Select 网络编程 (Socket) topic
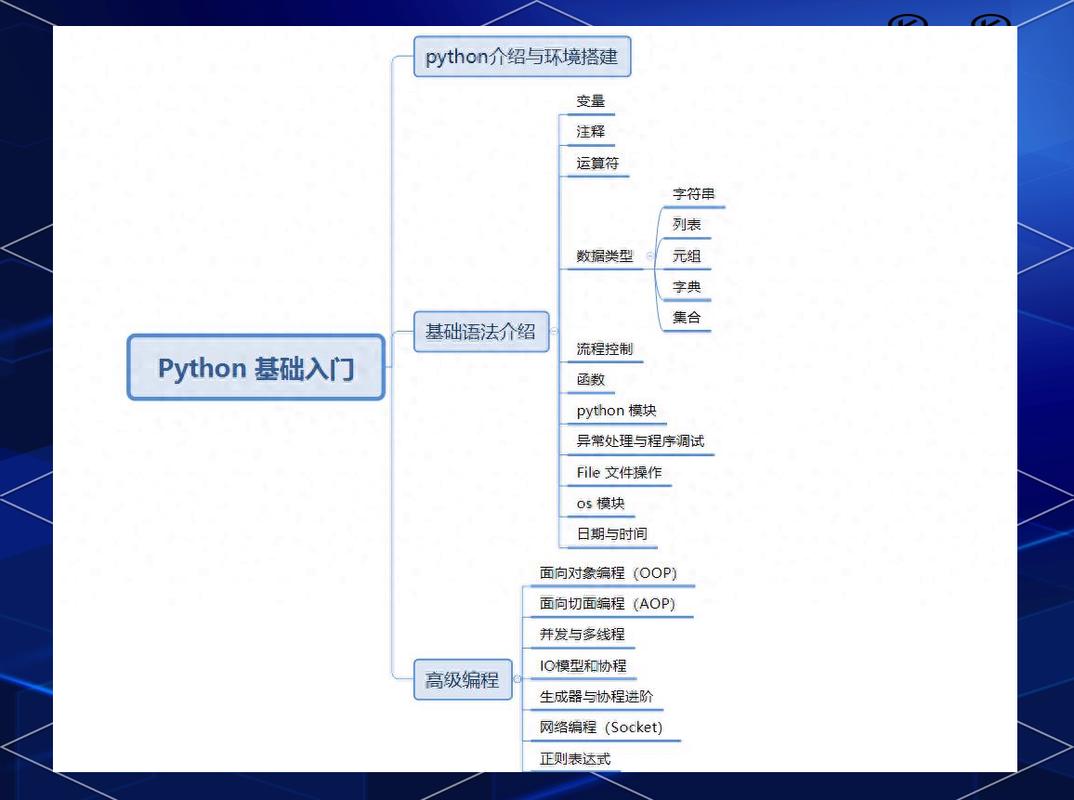Image resolution: width=1074 pixels, height=800 pixels. click(x=601, y=727)
